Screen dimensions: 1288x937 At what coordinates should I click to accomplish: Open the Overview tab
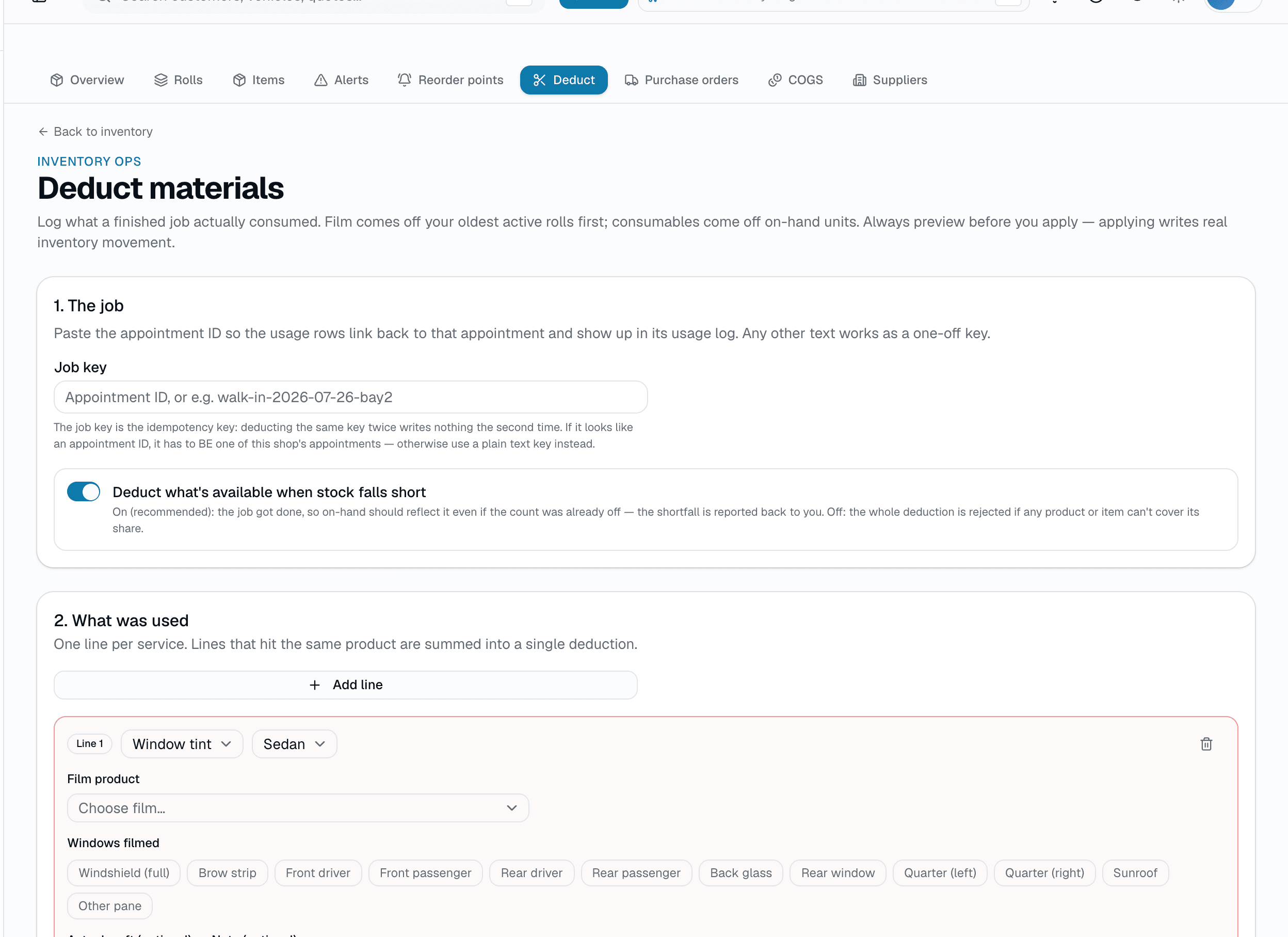tap(87, 80)
